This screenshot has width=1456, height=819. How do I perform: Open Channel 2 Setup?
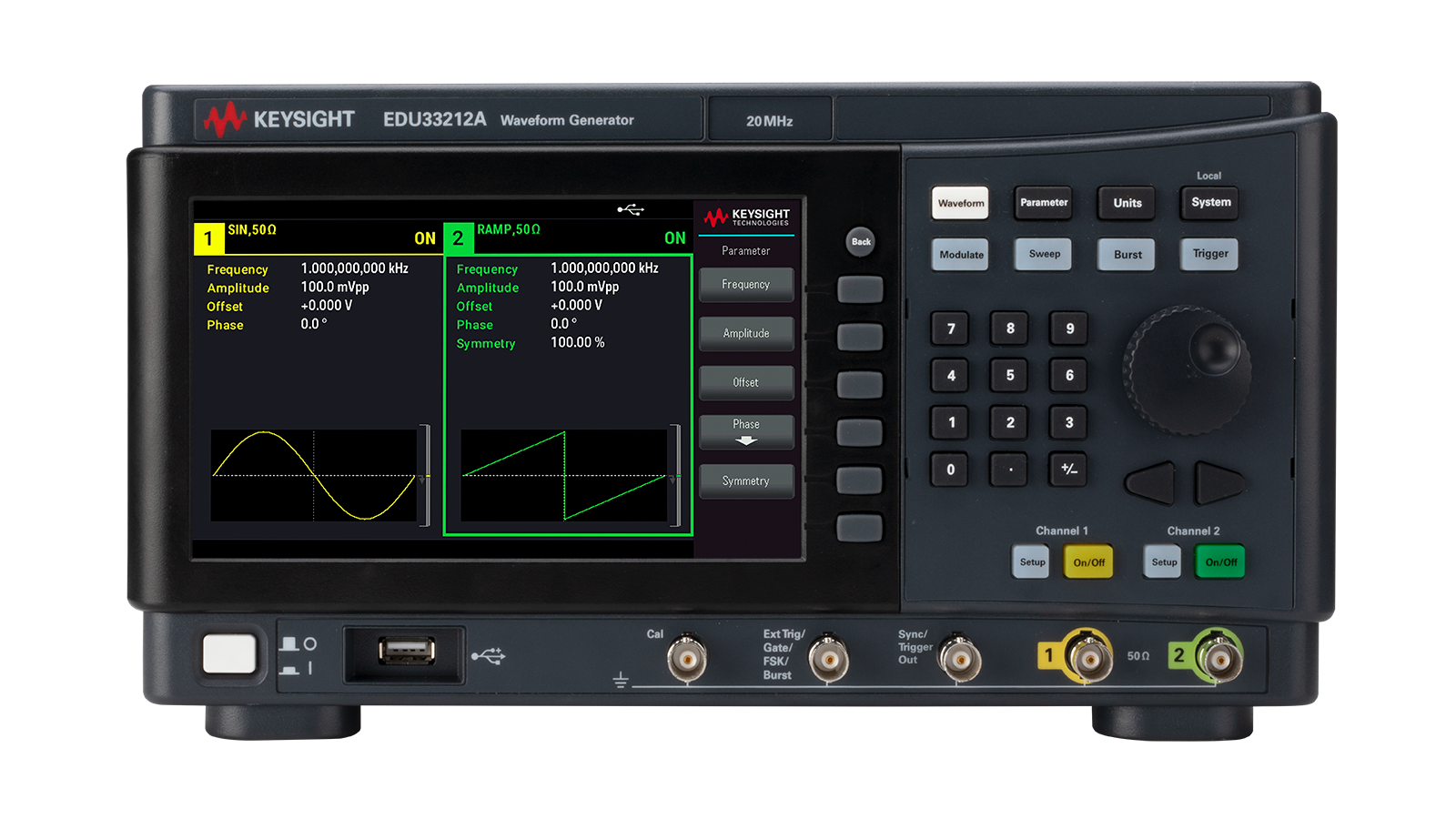pos(1162,562)
